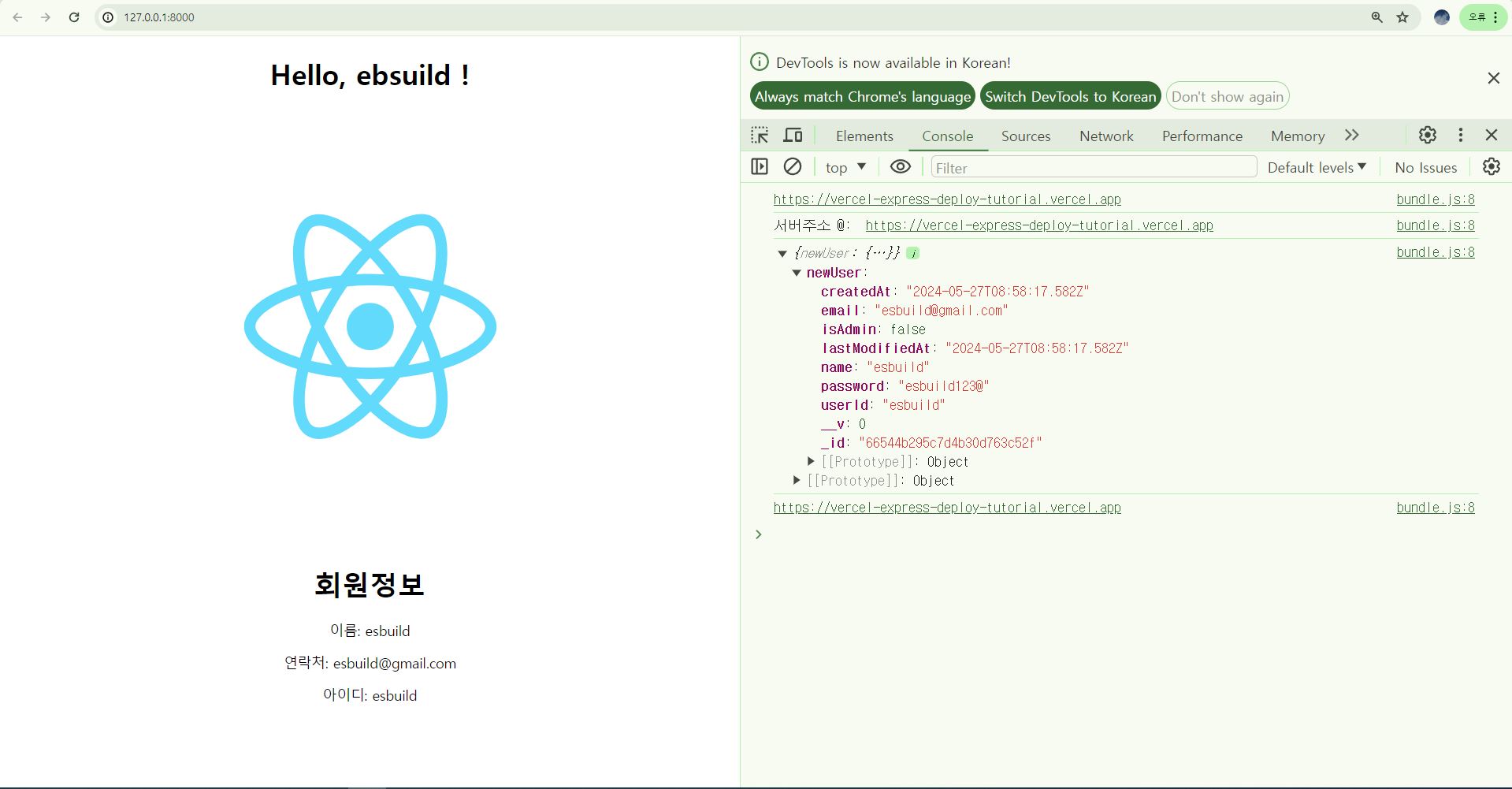This screenshot has height=789, width=1512.
Task: Open bundle.js:8 source of first log
Action: [x=1436, y=199]
